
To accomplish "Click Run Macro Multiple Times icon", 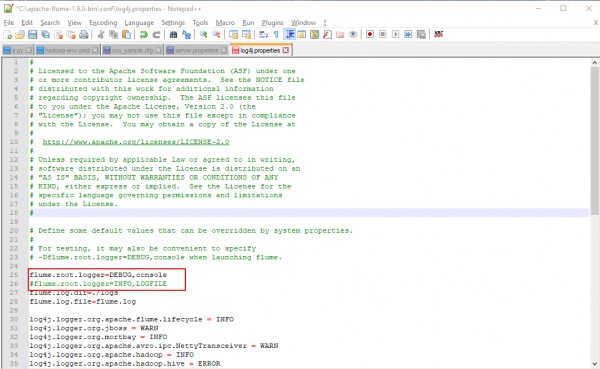I will click(408, 34).
